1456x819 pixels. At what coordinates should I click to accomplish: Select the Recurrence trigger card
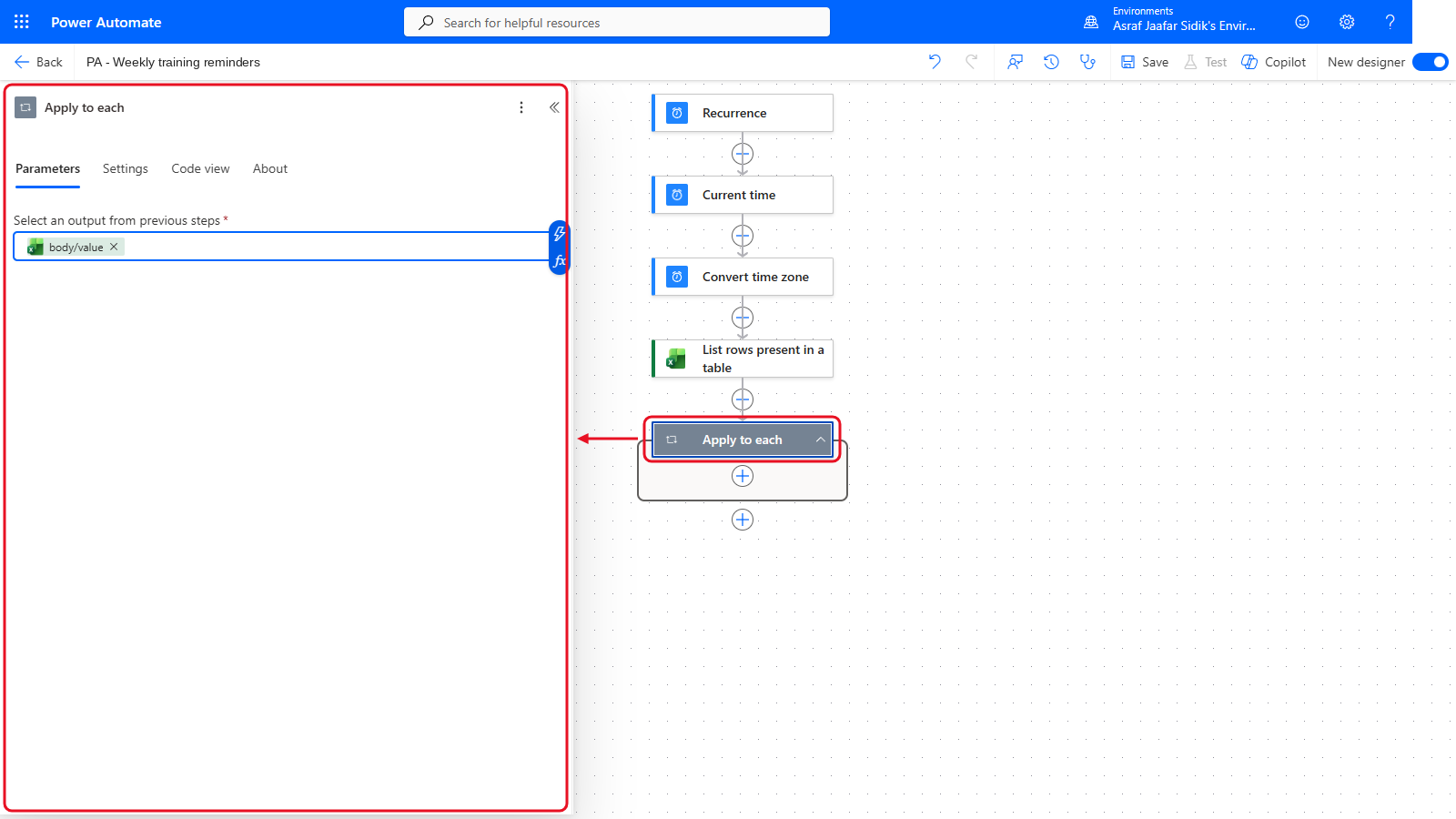pyautogui.click(x=743, y=113)
